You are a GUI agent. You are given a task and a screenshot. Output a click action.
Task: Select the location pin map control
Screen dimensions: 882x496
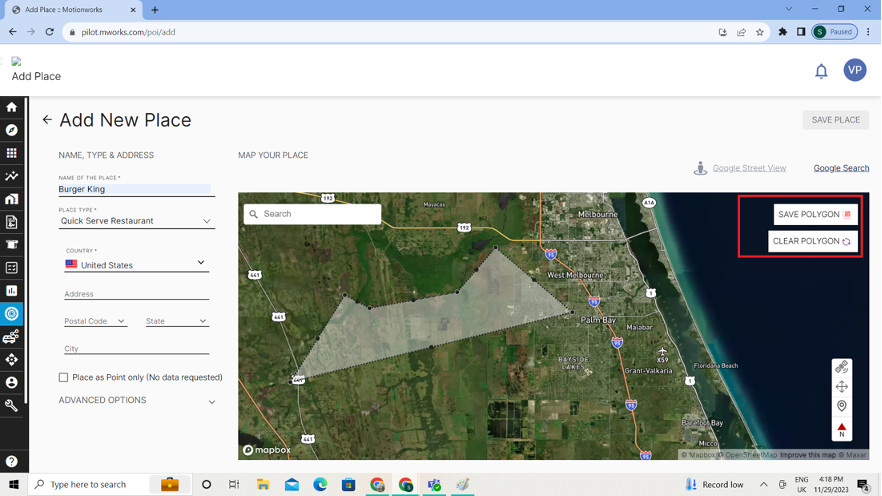842,406
